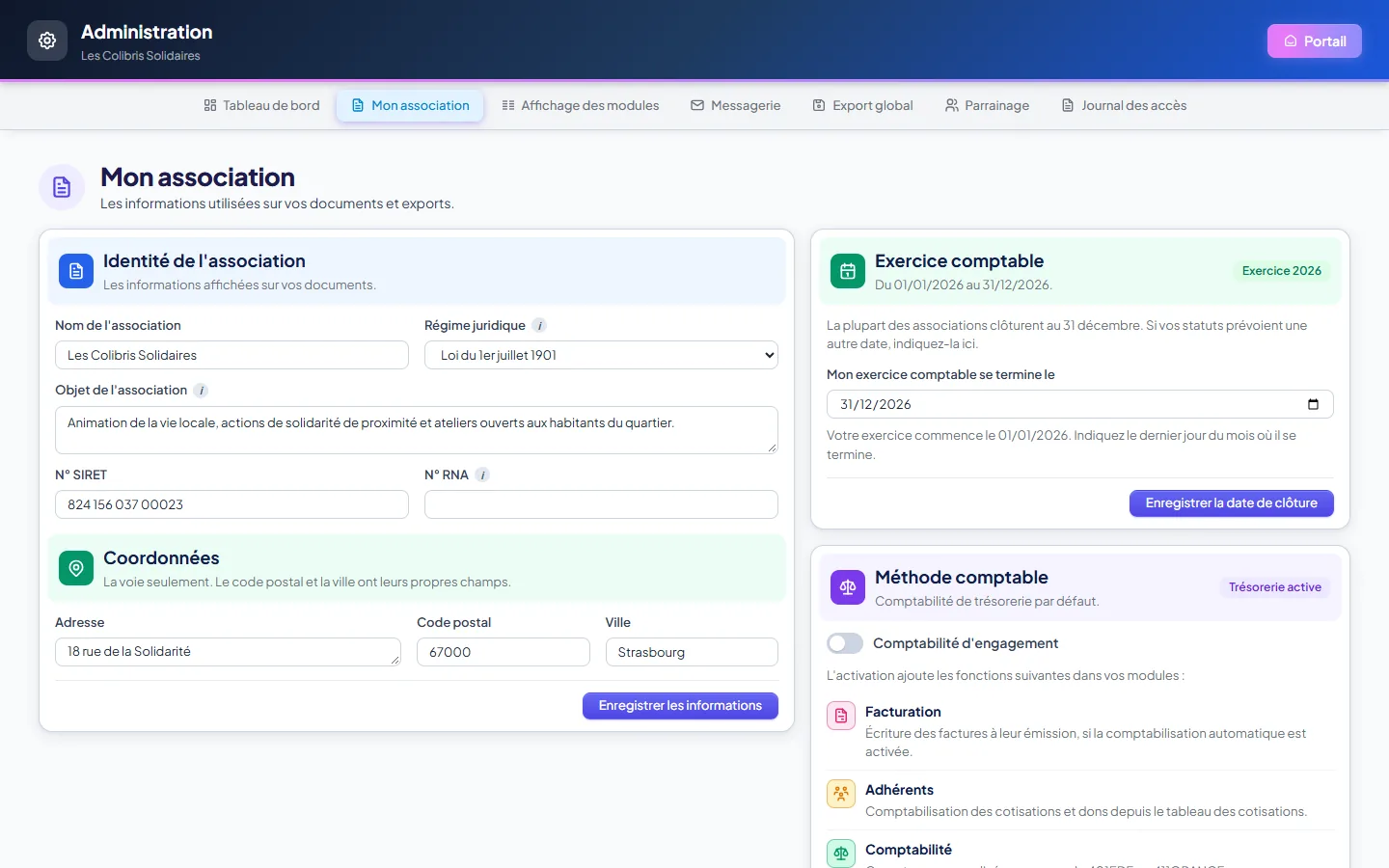1389x868 pixels.
Task: Open the calendar picker icon in date field
Action: [1313, 404]
